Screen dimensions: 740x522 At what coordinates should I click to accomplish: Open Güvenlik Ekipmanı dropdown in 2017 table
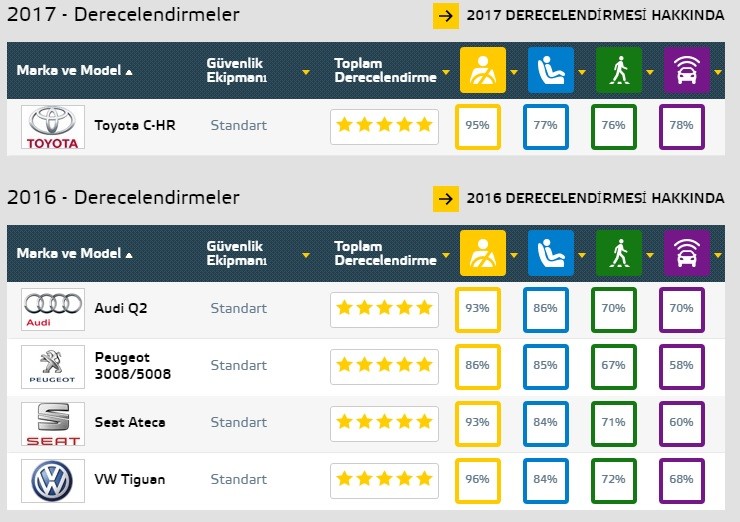[306, 72]
